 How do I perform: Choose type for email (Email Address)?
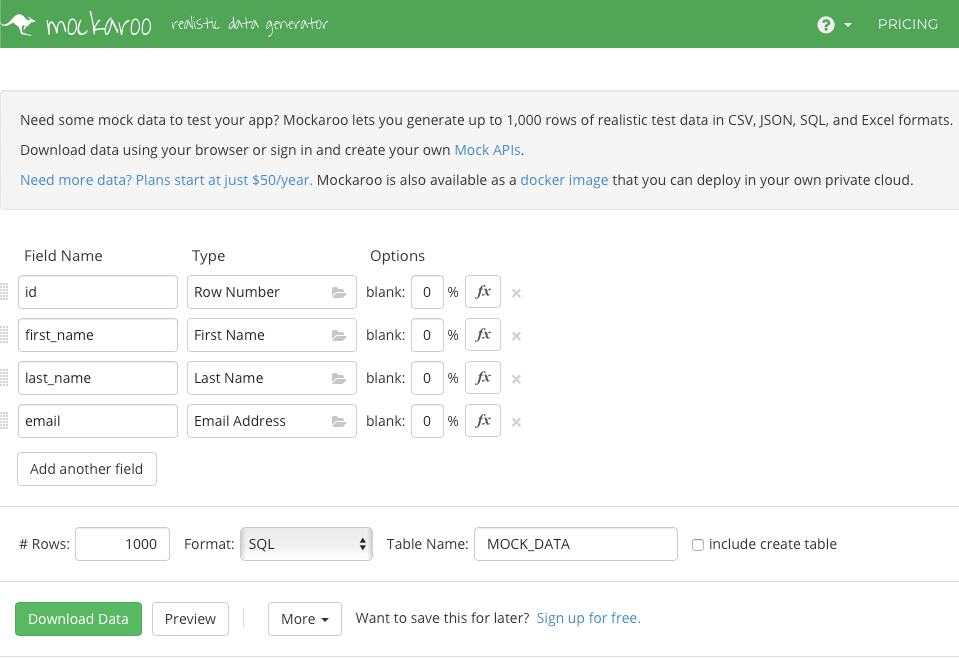[x=272, y=420]
